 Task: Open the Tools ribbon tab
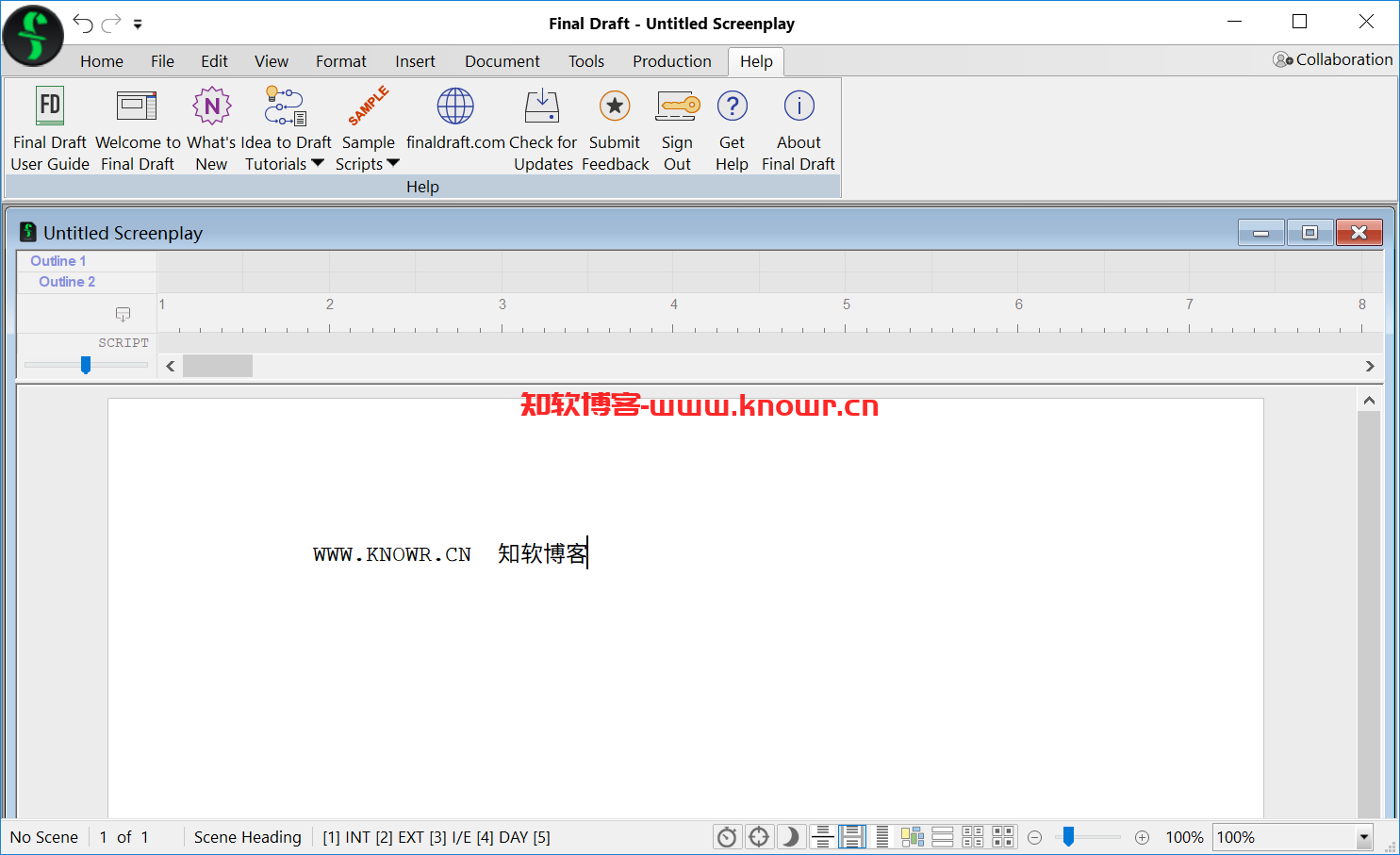586,61
